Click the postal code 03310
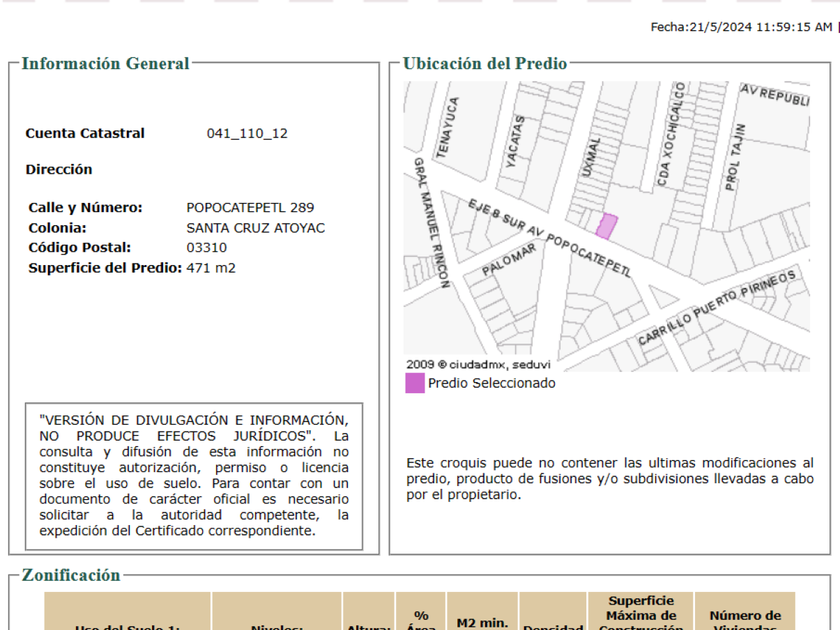840x630 pixels. (207, 248)
